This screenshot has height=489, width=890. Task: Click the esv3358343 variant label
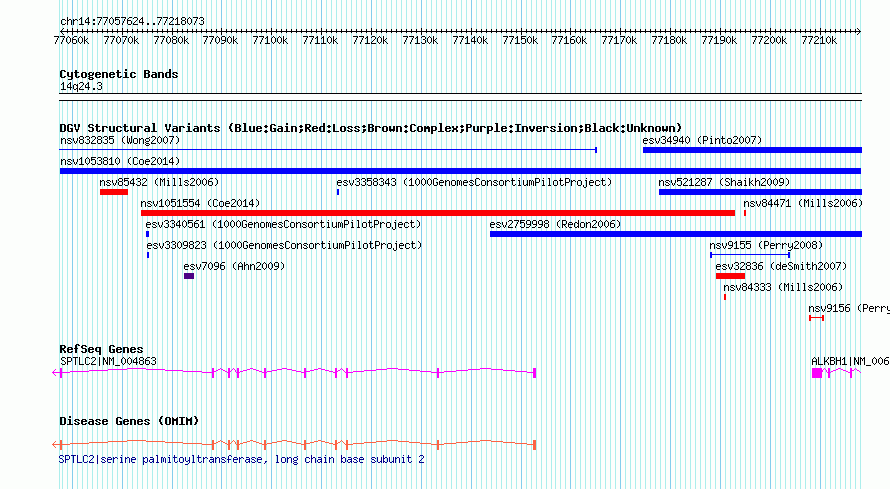coord(474,182)
